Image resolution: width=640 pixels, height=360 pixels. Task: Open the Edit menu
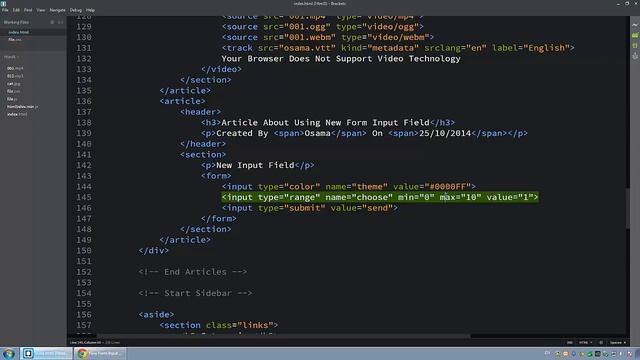pyautogui.click(x=16, y=10)
